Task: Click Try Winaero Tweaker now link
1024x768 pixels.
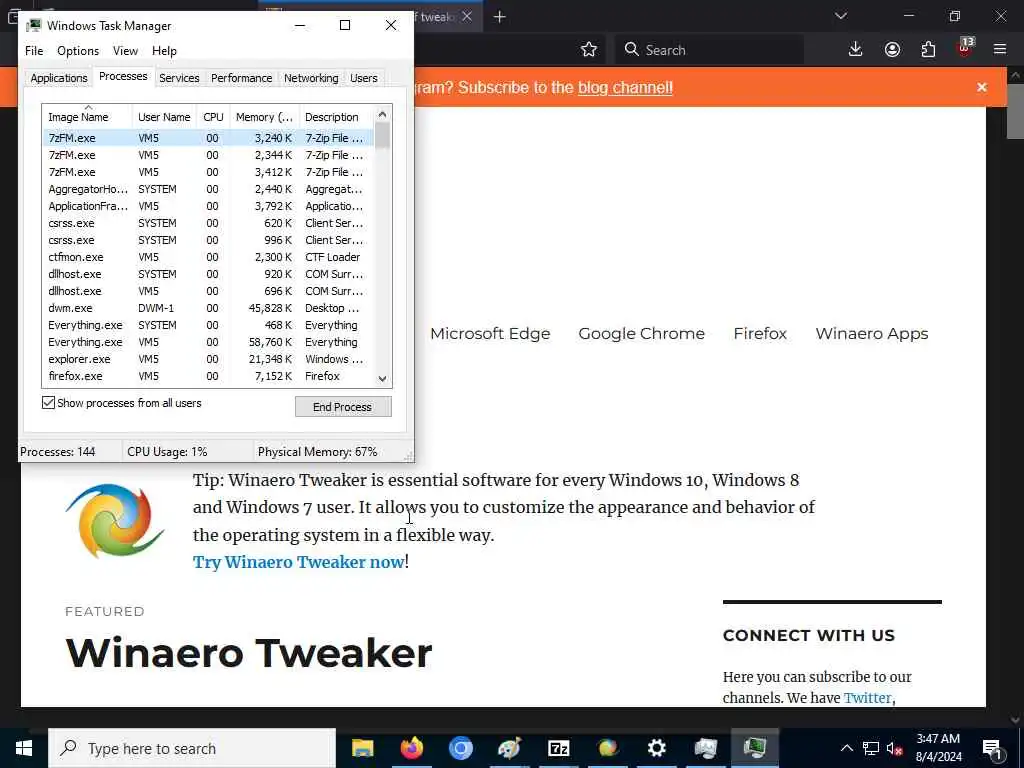Action: point(298,562)
